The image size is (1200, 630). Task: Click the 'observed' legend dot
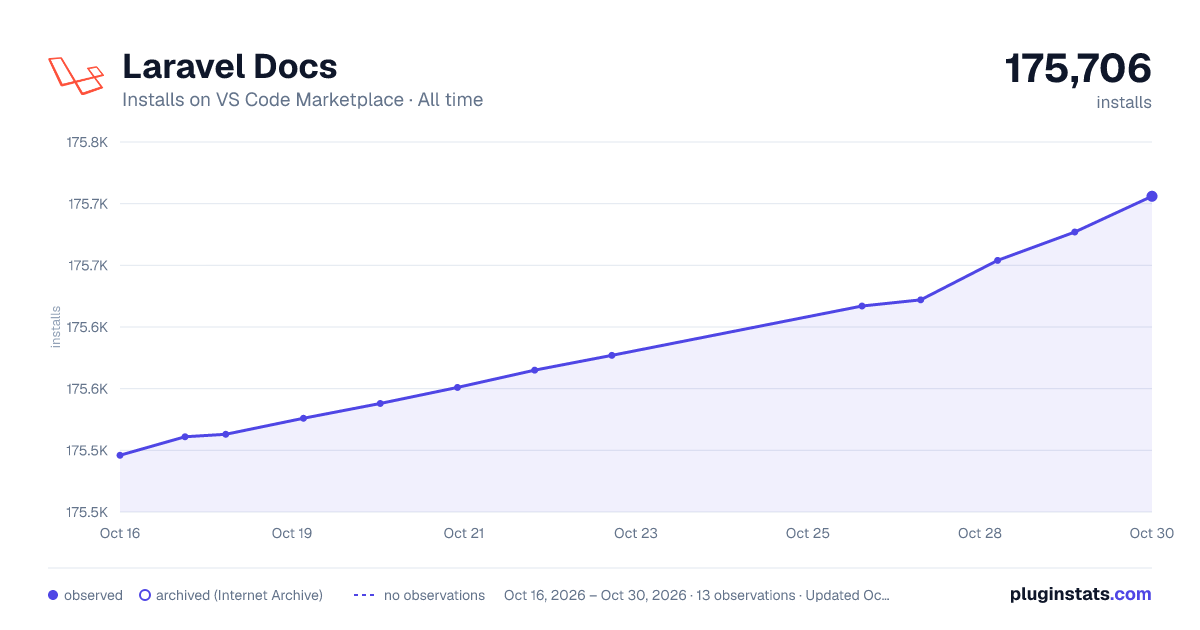pyautogui.click(x=53, y=595)
